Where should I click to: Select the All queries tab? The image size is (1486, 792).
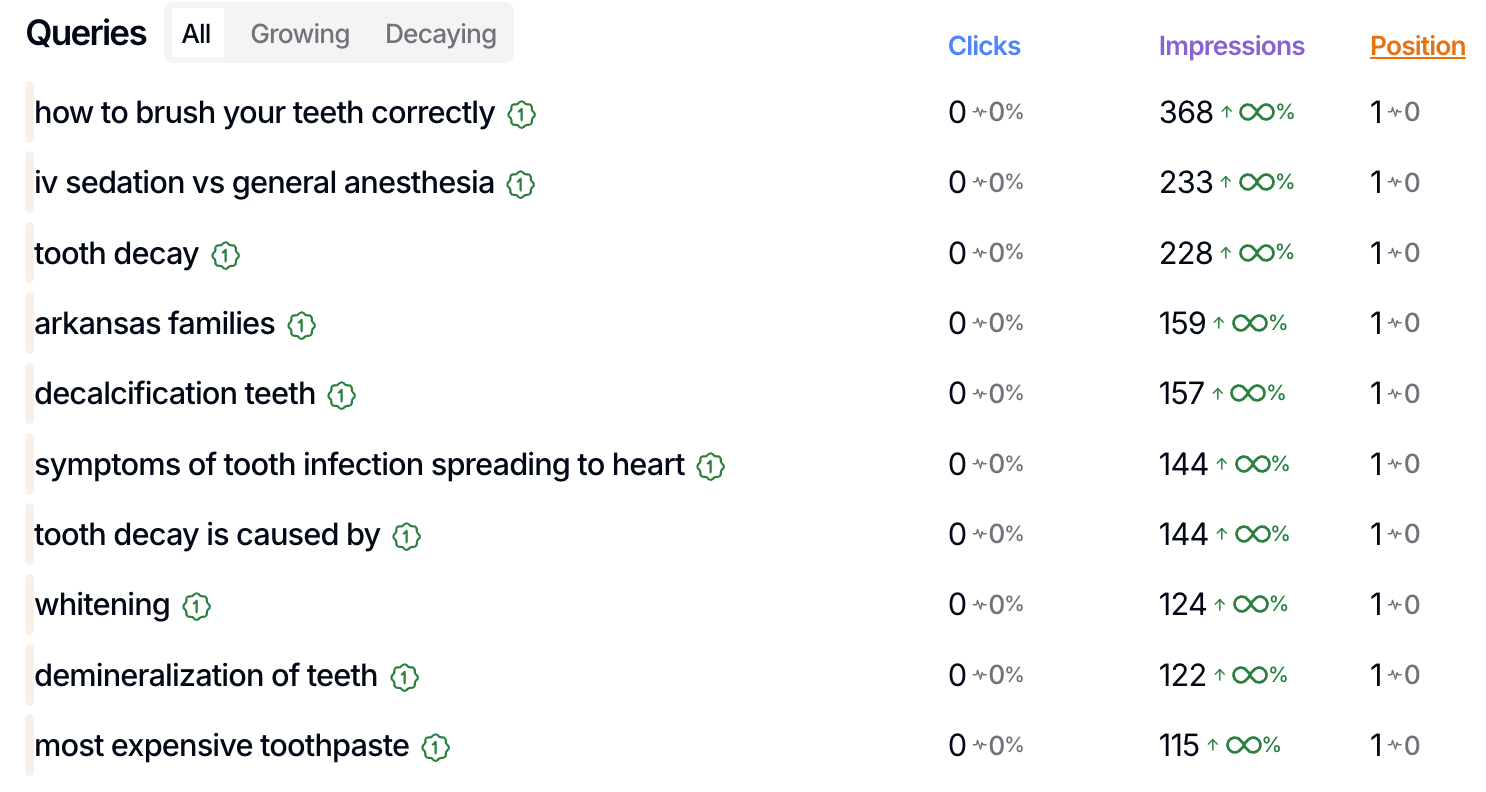[x=197, y=34]
